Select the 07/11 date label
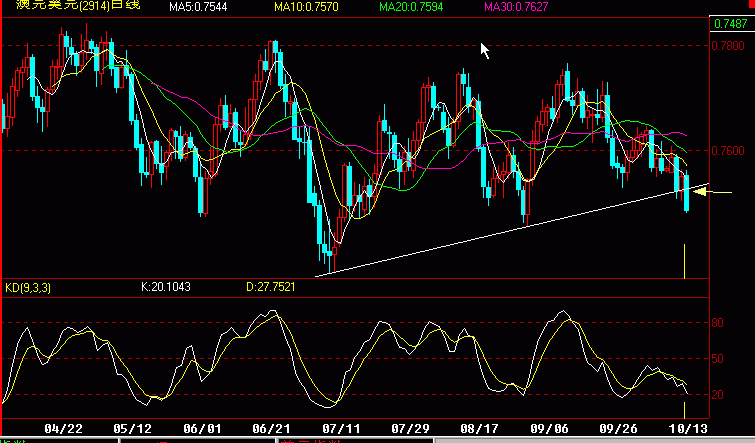 click(340, 429)
